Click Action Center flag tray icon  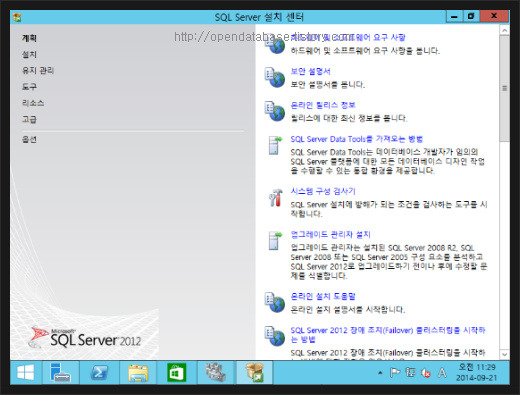[395, 372]
